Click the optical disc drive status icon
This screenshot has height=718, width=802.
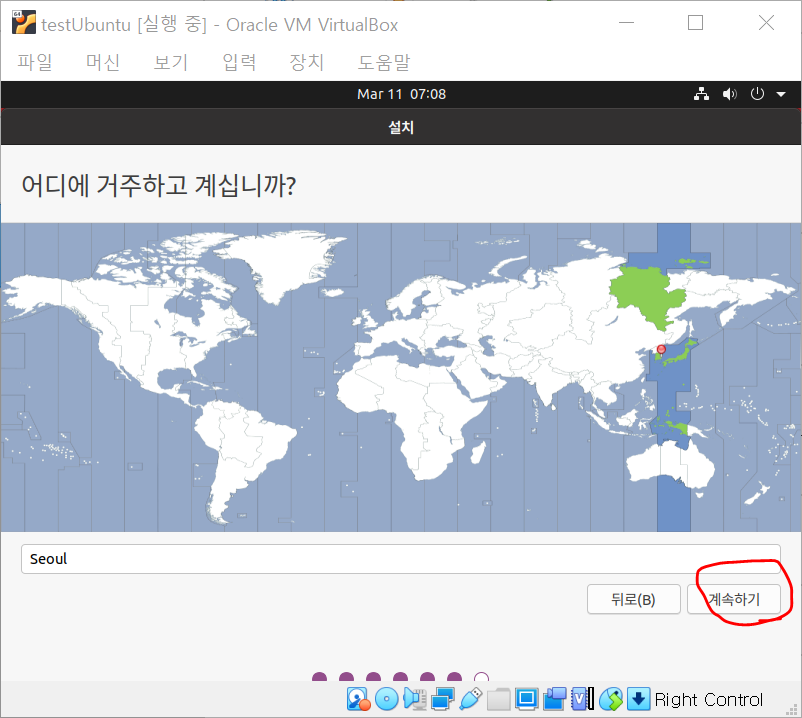(x=387, y=699)
